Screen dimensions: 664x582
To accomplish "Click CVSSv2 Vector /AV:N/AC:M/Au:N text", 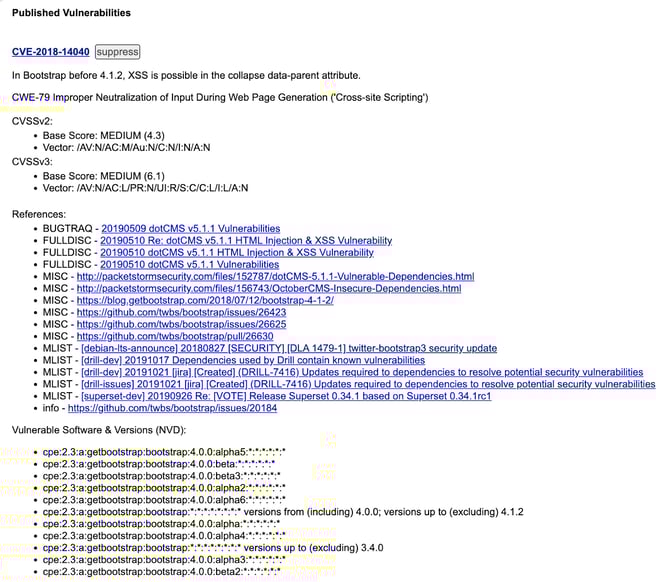I will (126, 147).
